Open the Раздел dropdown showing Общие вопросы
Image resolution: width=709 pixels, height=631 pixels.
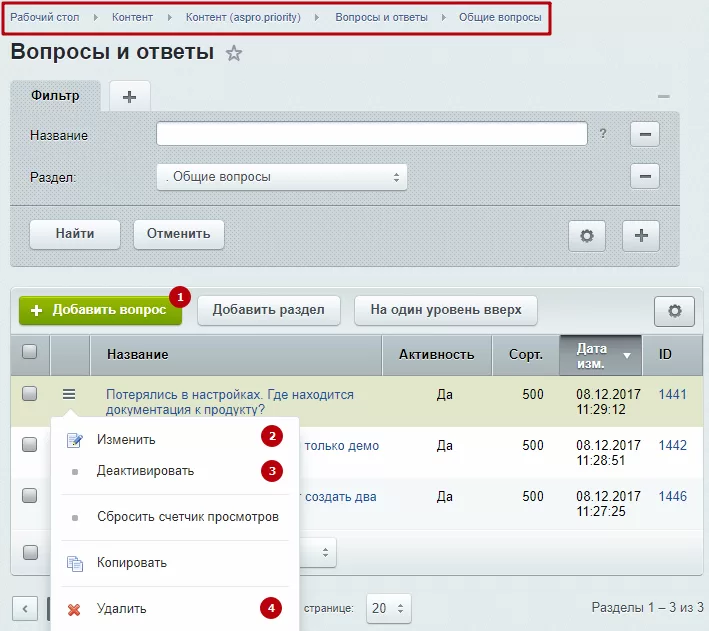click(x=282, y=177)
